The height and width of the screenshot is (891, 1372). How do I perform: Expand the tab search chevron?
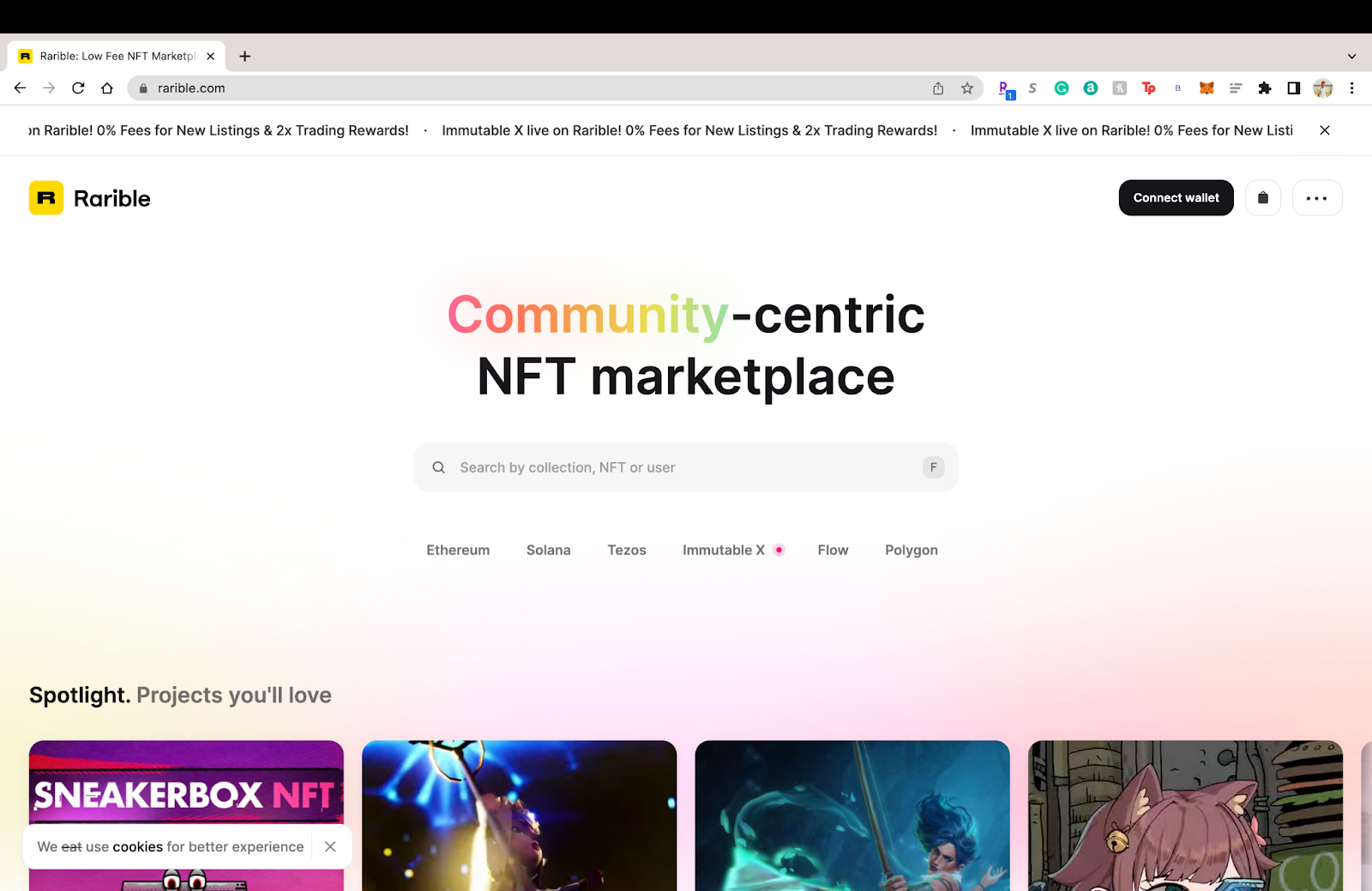click(1352, 57)
